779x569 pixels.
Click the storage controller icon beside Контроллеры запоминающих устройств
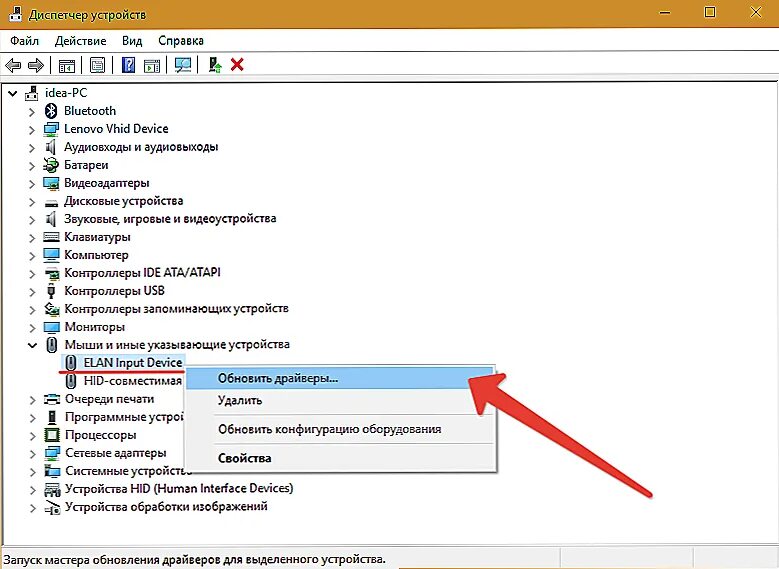coord(52,309)
